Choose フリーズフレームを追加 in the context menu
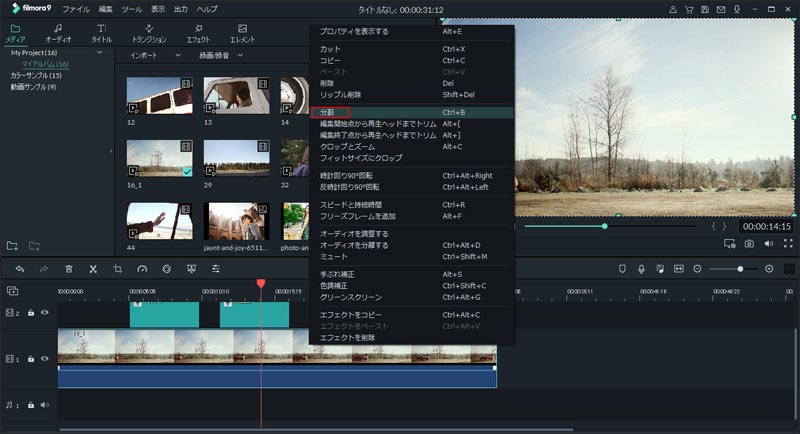This screenshot has height=434, width=800. pos(412,216)
